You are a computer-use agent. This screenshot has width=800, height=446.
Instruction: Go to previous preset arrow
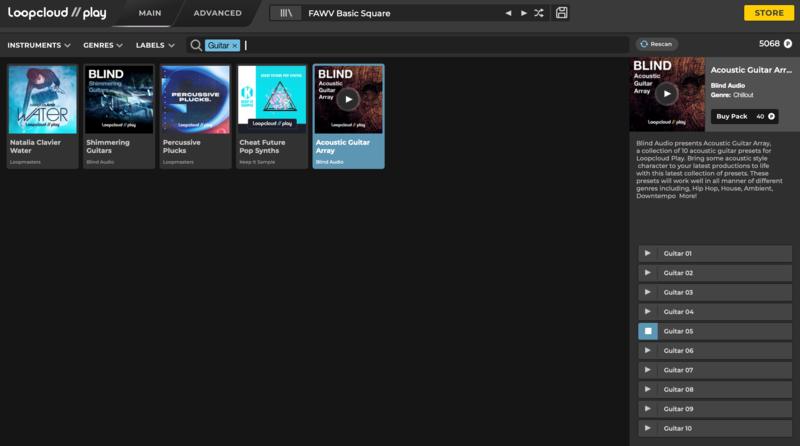509,14
